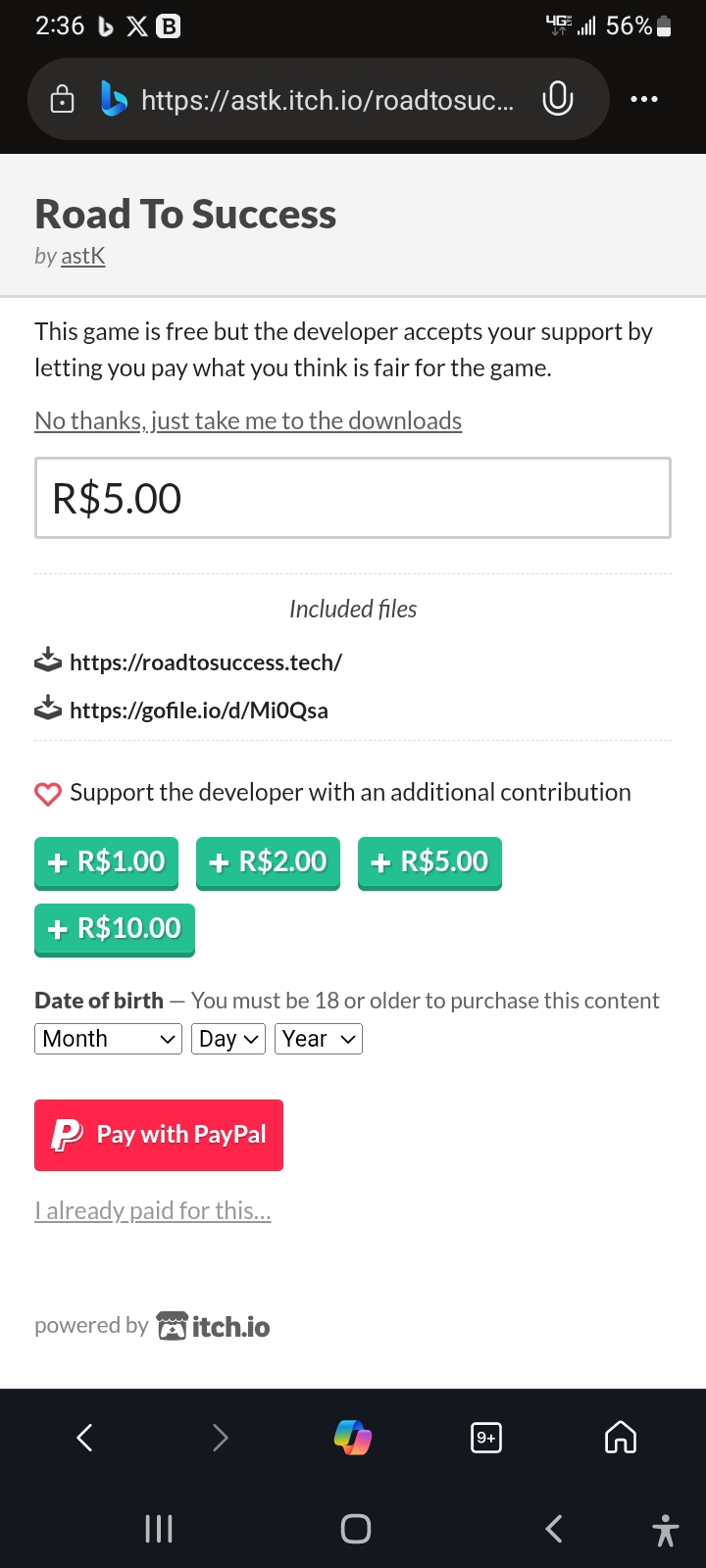This screenshot has height=1568, width=706.
Task: Expand the Day dropdown
Action: pyautogui.click(x=228, y=1039)
